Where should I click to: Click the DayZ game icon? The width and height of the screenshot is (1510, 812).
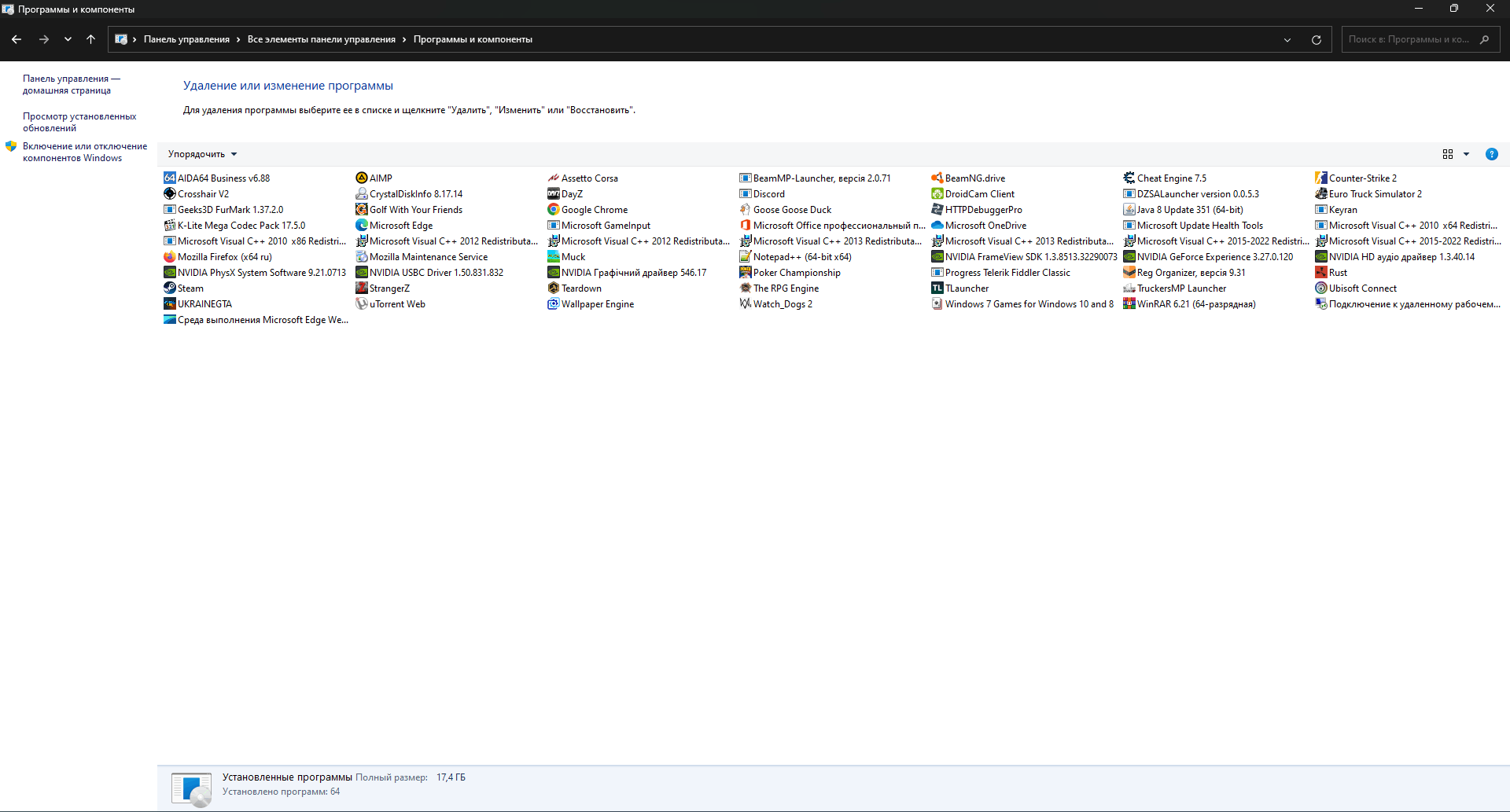pos(554,194)
